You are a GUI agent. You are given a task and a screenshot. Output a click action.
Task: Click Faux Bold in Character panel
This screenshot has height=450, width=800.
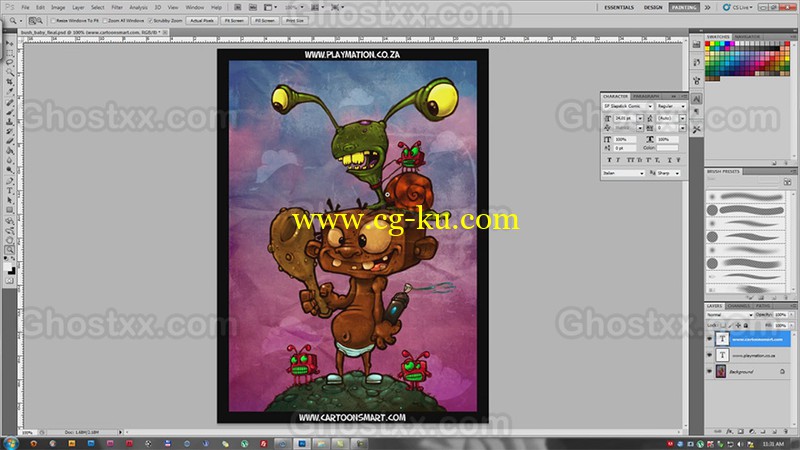click(x=609, y=160)
